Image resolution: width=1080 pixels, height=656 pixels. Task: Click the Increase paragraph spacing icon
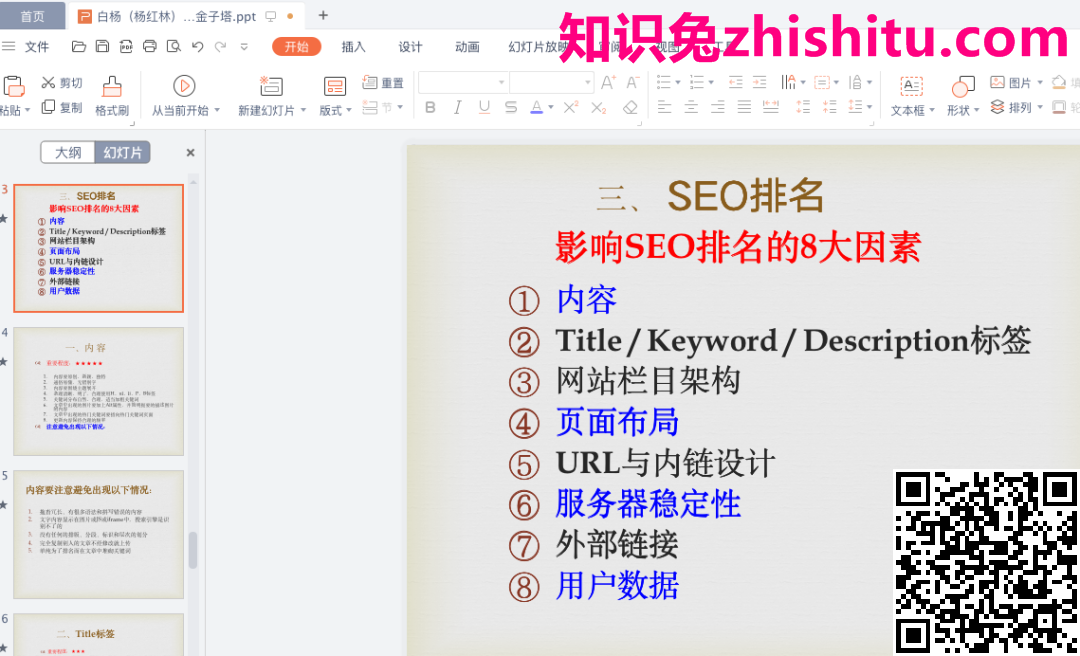point(803,107)
